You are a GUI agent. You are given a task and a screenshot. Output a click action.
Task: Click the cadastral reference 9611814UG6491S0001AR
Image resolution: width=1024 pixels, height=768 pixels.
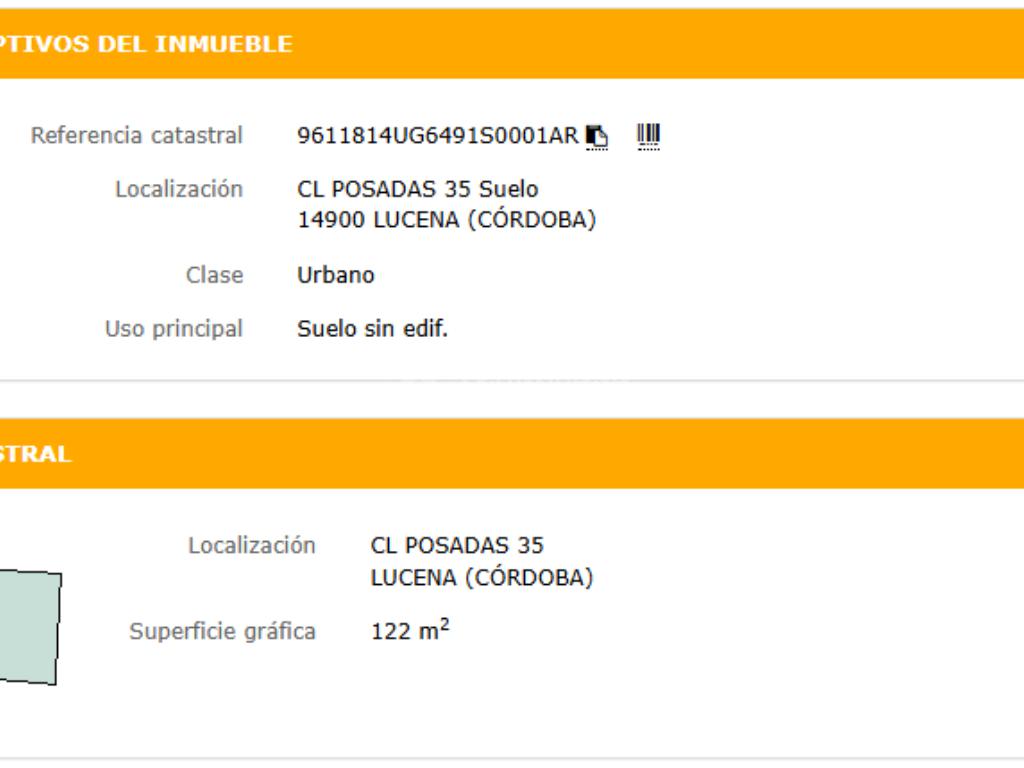438,135
